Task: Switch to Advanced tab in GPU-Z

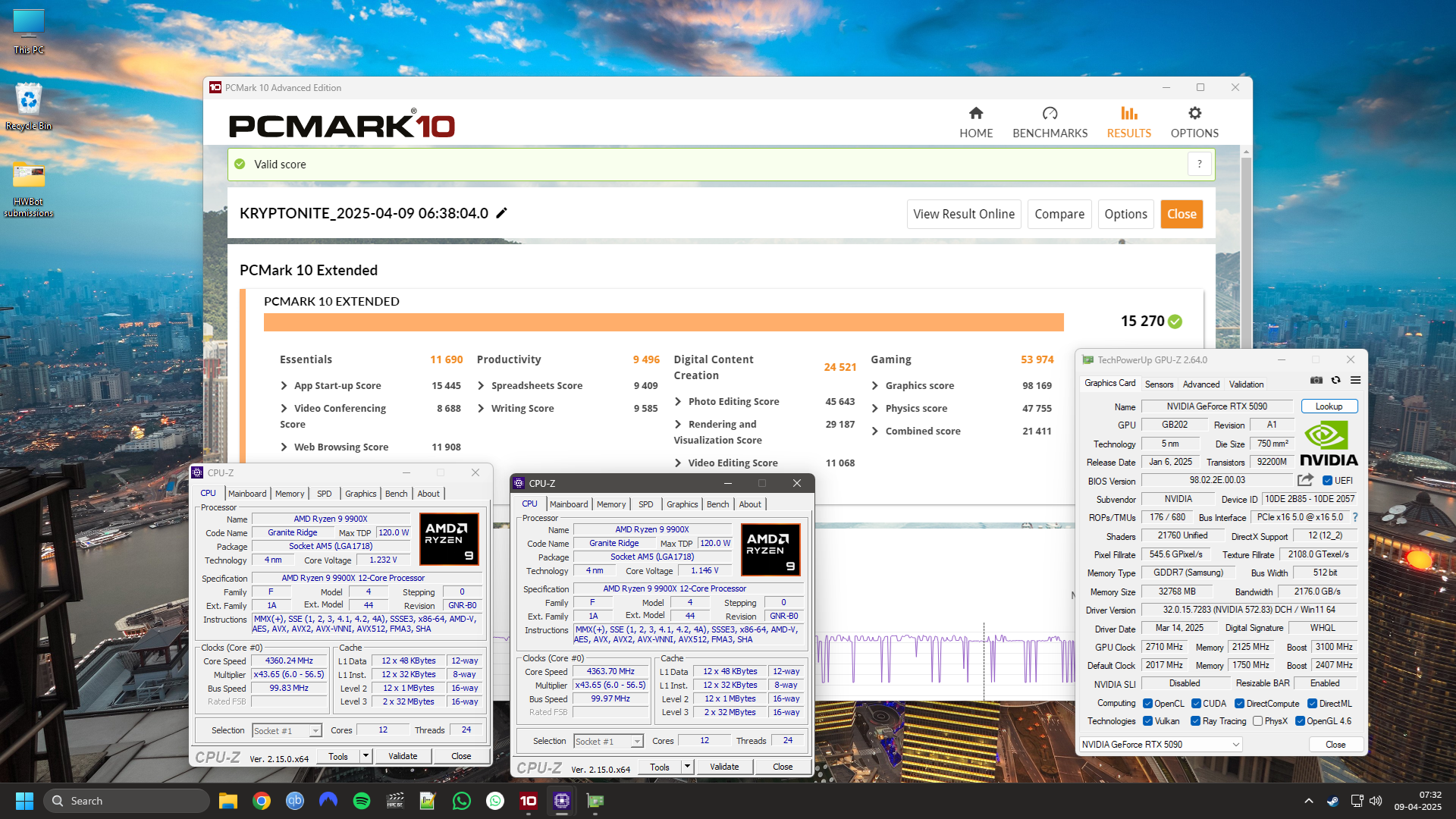Action: (1201, 384)
